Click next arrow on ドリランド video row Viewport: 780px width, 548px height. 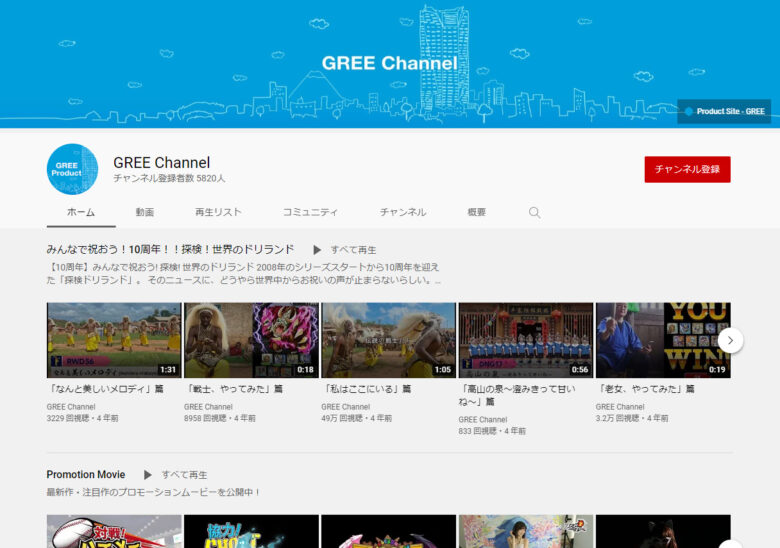730,341
